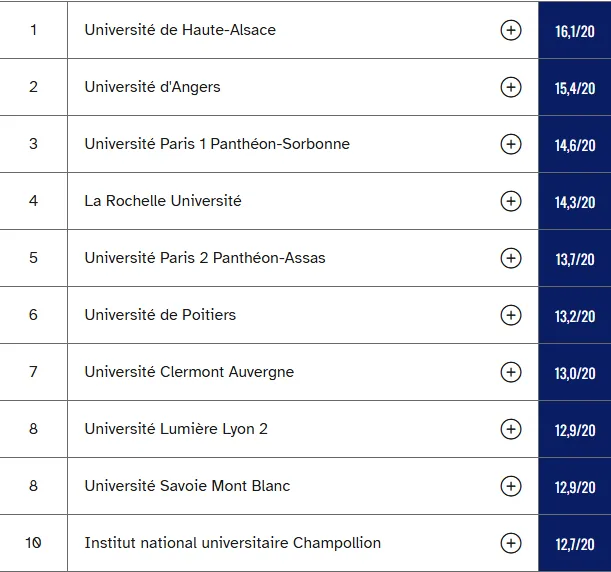Viewport: 611px width, 572px height.
Task: Select rank number 10 cell
Action: coord(34,543)
